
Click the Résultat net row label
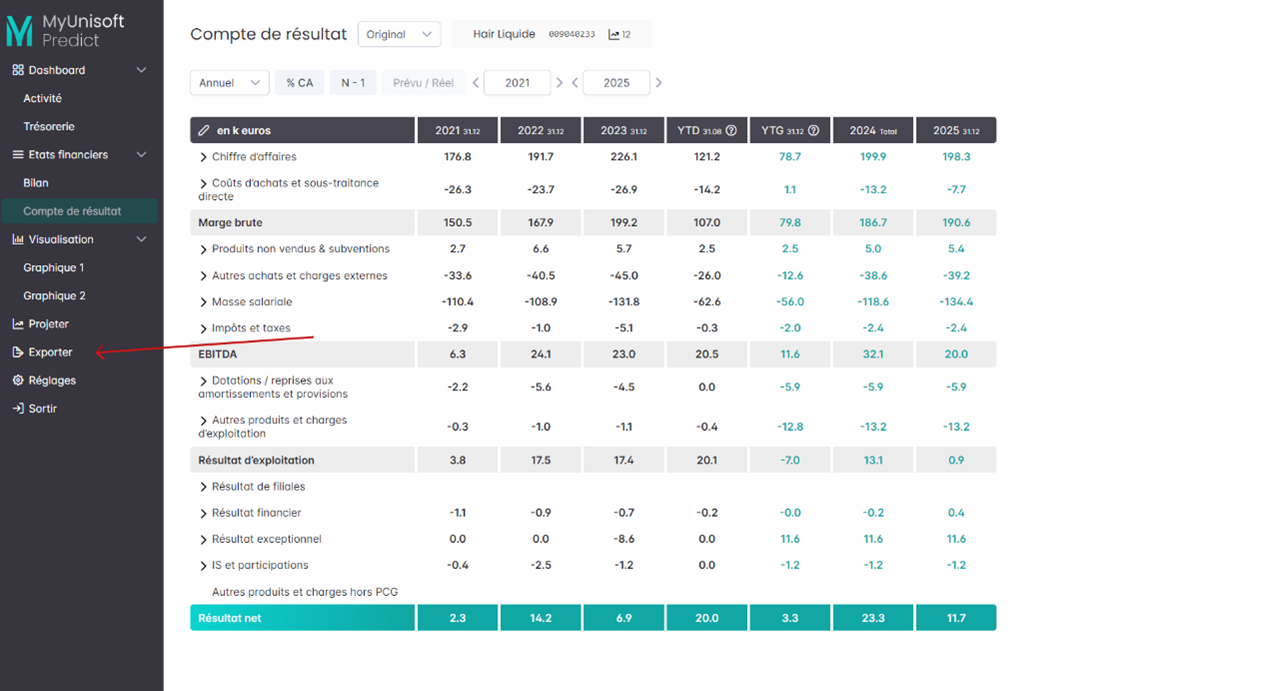pos(230,618)
